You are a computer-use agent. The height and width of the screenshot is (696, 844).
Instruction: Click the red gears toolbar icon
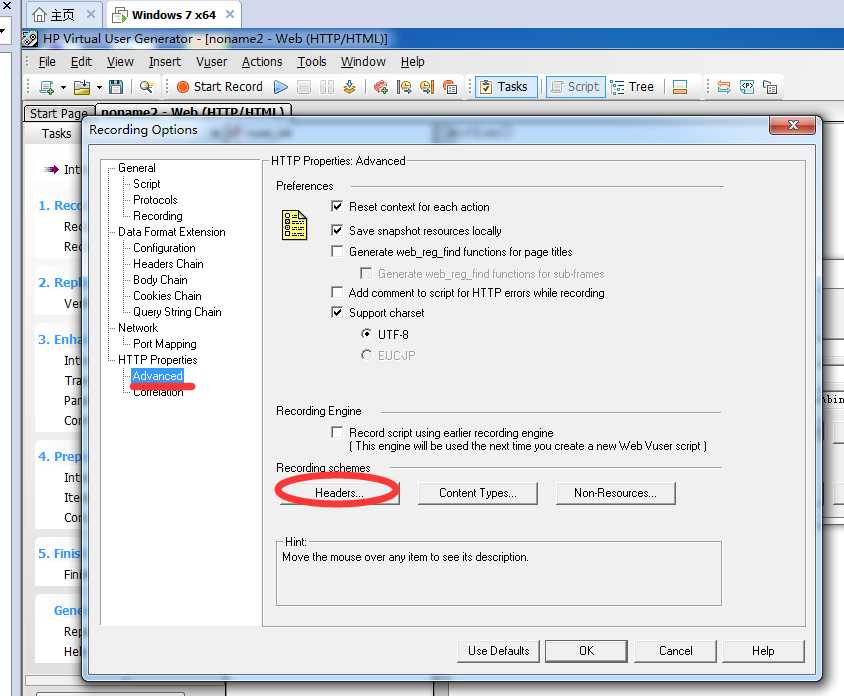coord(381,87)
